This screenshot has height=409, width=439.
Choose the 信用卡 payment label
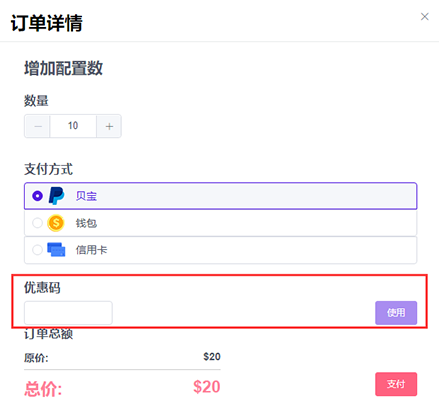pos(91,250)
